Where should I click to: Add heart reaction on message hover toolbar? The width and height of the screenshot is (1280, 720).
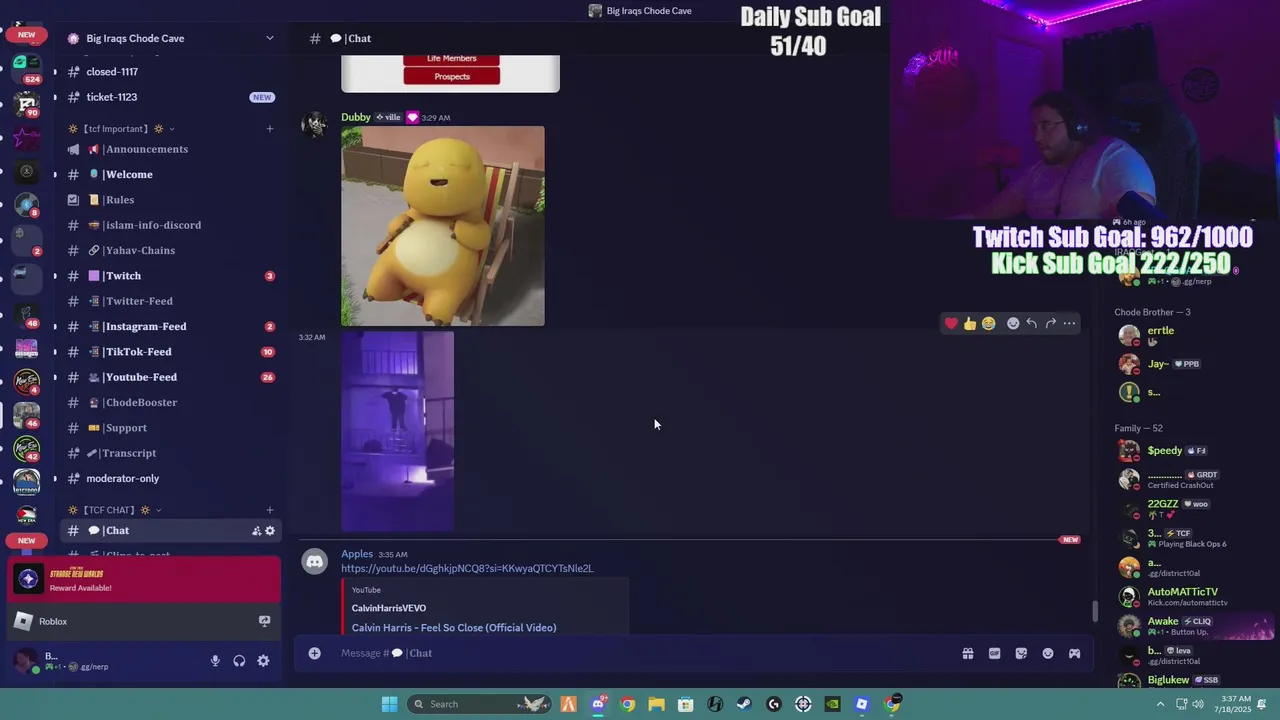click(951, 323)
